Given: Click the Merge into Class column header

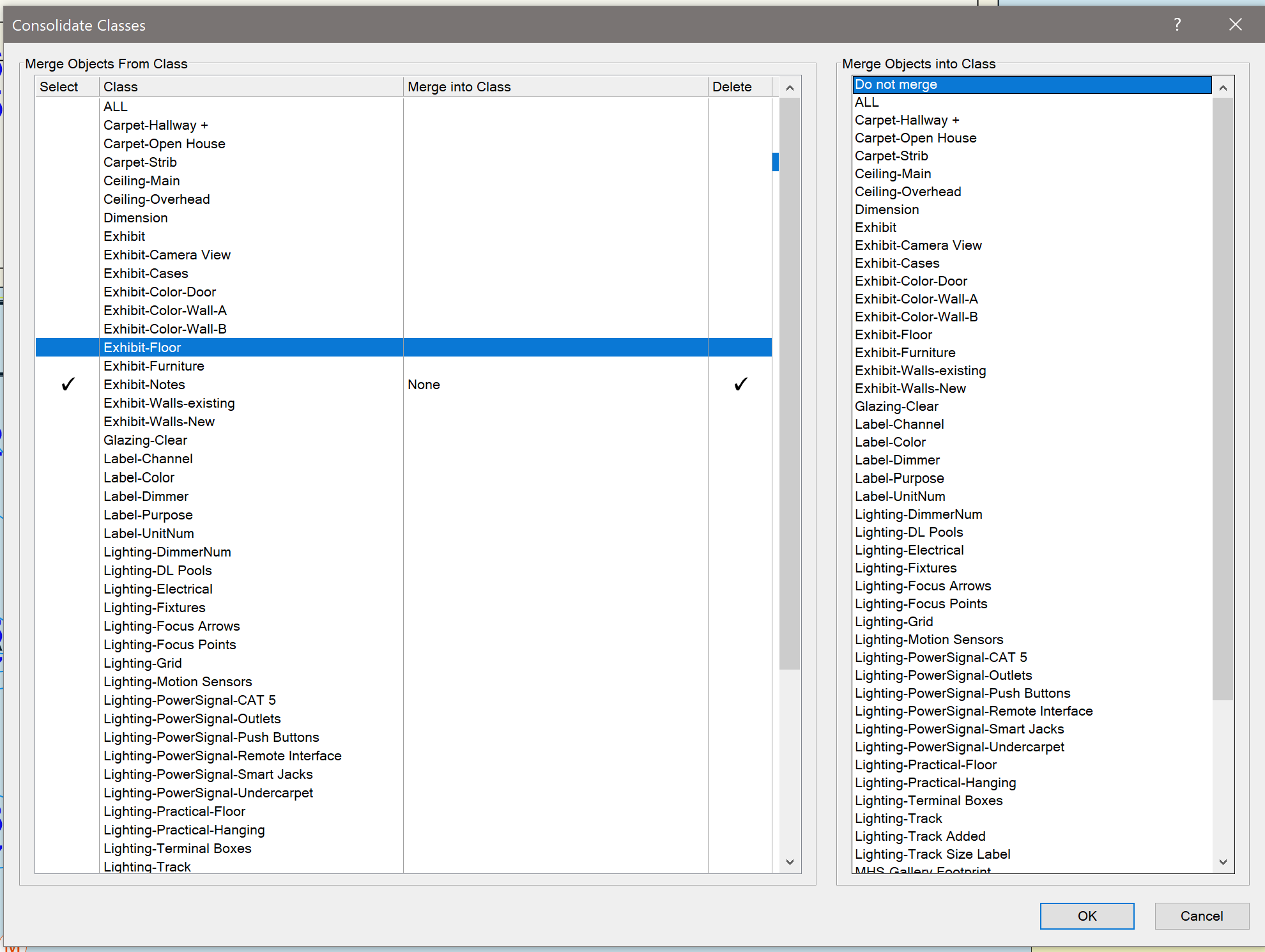Looking at the screenshot, I should click(x=459, y=86).
